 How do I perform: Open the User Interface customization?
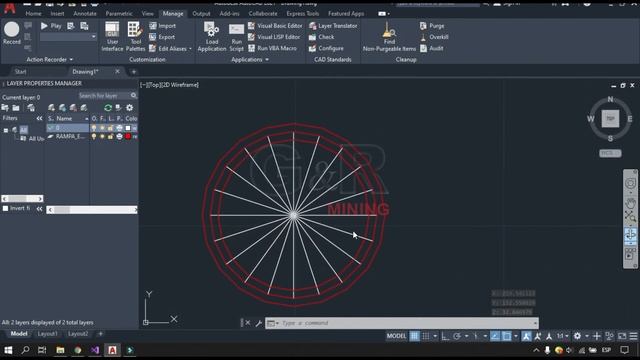pos(112,37)
